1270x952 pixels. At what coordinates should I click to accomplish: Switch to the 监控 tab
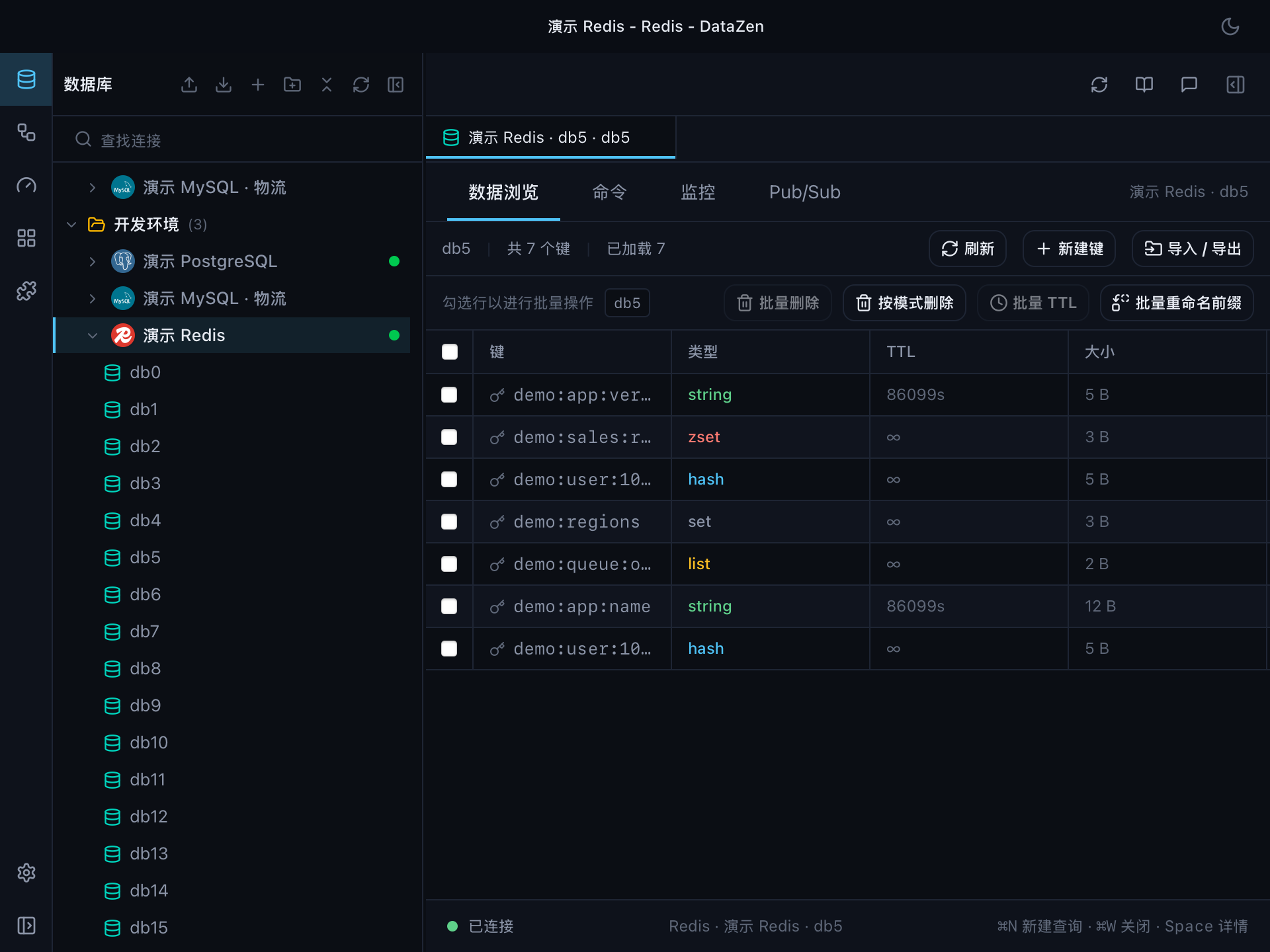pos(698,192)
